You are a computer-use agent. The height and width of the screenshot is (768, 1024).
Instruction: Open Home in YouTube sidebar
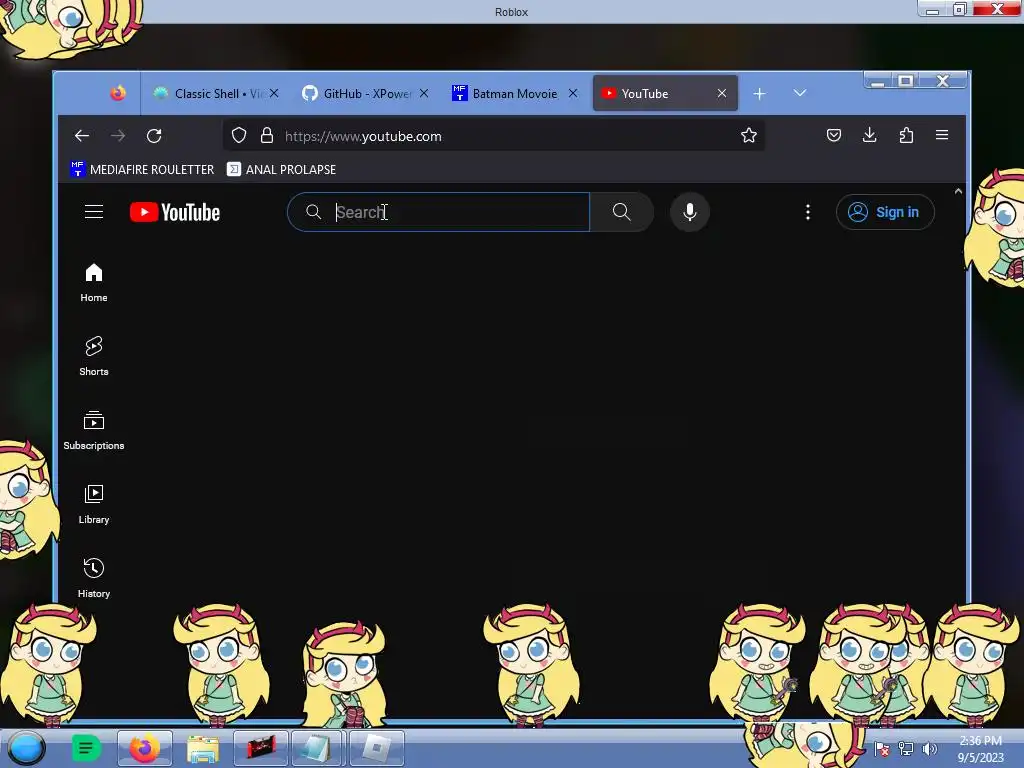tap(94, 283)
